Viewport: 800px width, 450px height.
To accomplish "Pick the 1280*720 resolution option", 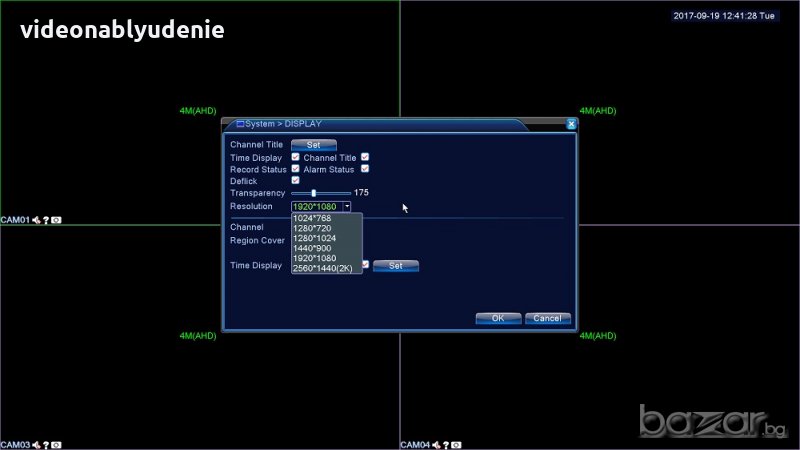I will [312, 228].
